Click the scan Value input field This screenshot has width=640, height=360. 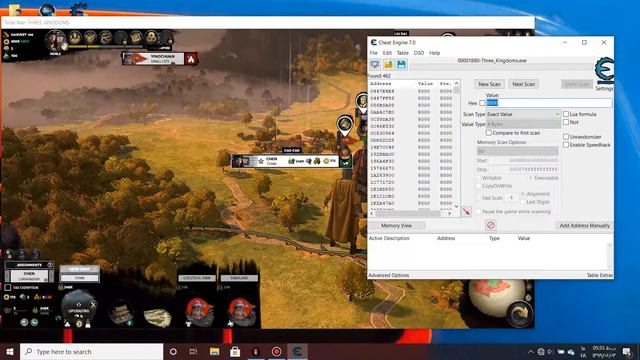(549, 103)
